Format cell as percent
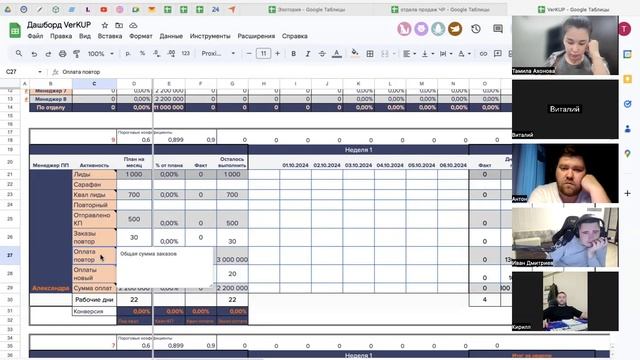Image resolution: width=640 pixels, height=360 pixels. coord(142,53)
